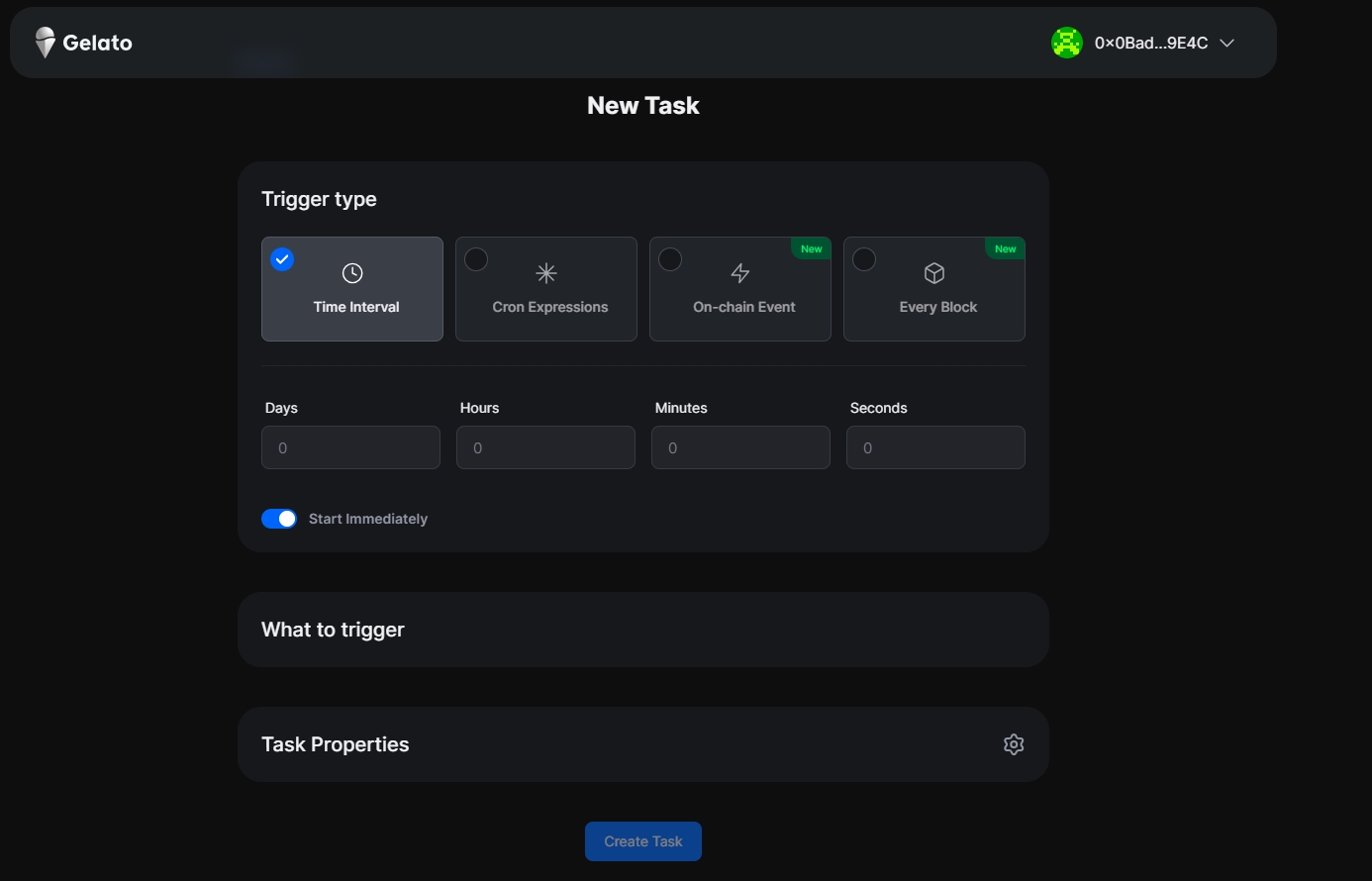Viewport: 1372px width, 881px height.
Task: Click the clock icon for Time Interval
Action: pyautogui.click(x=352, y=273)
